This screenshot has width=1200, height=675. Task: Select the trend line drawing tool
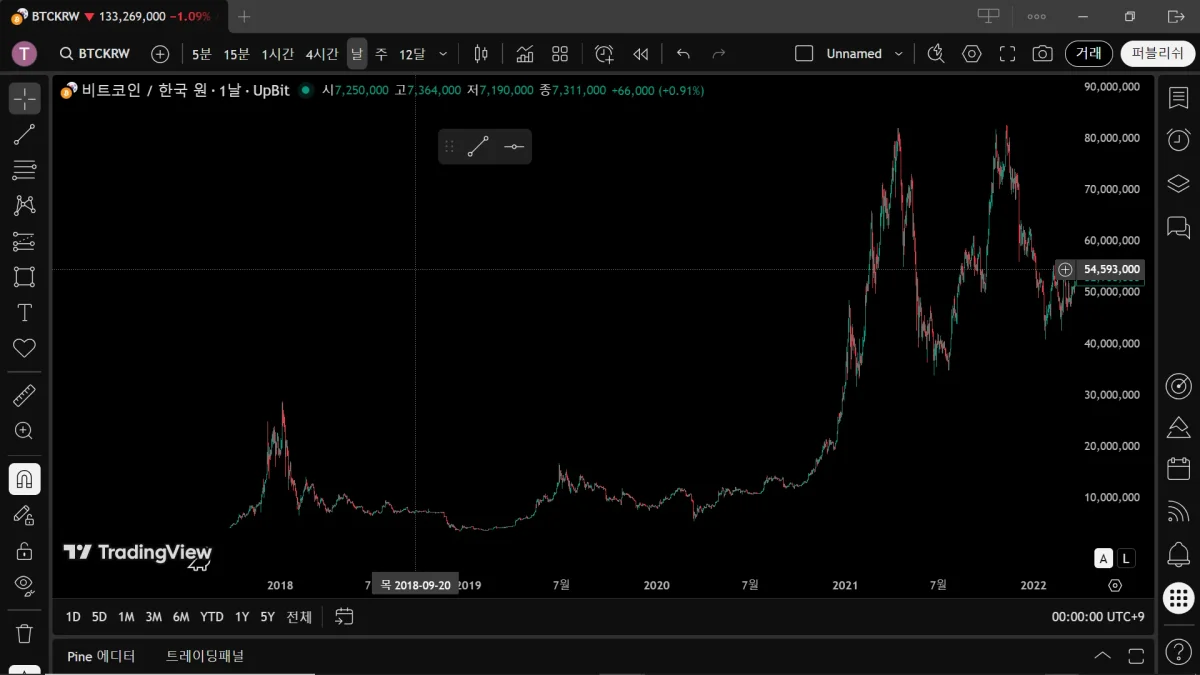click(24, 134)
